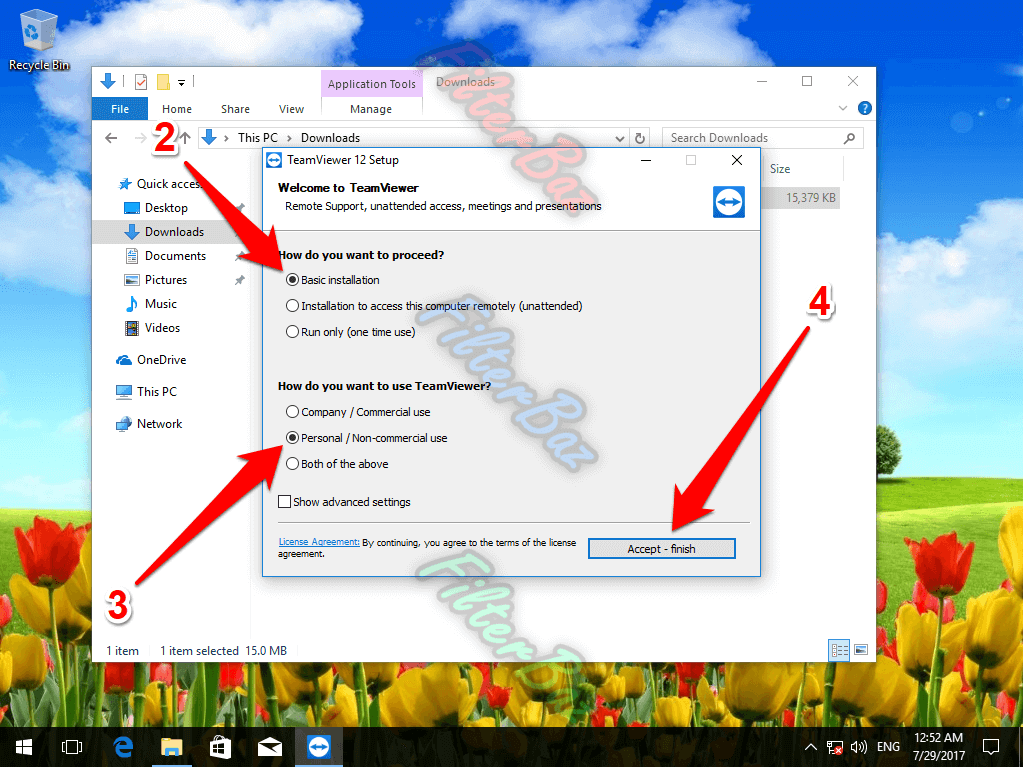Choose Company / Commercial use option

292,412
